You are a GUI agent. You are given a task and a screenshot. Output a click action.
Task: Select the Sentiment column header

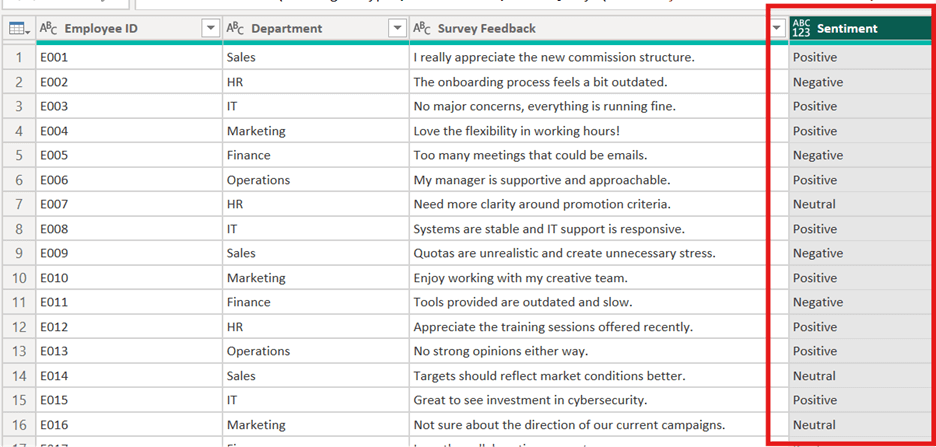862,28
